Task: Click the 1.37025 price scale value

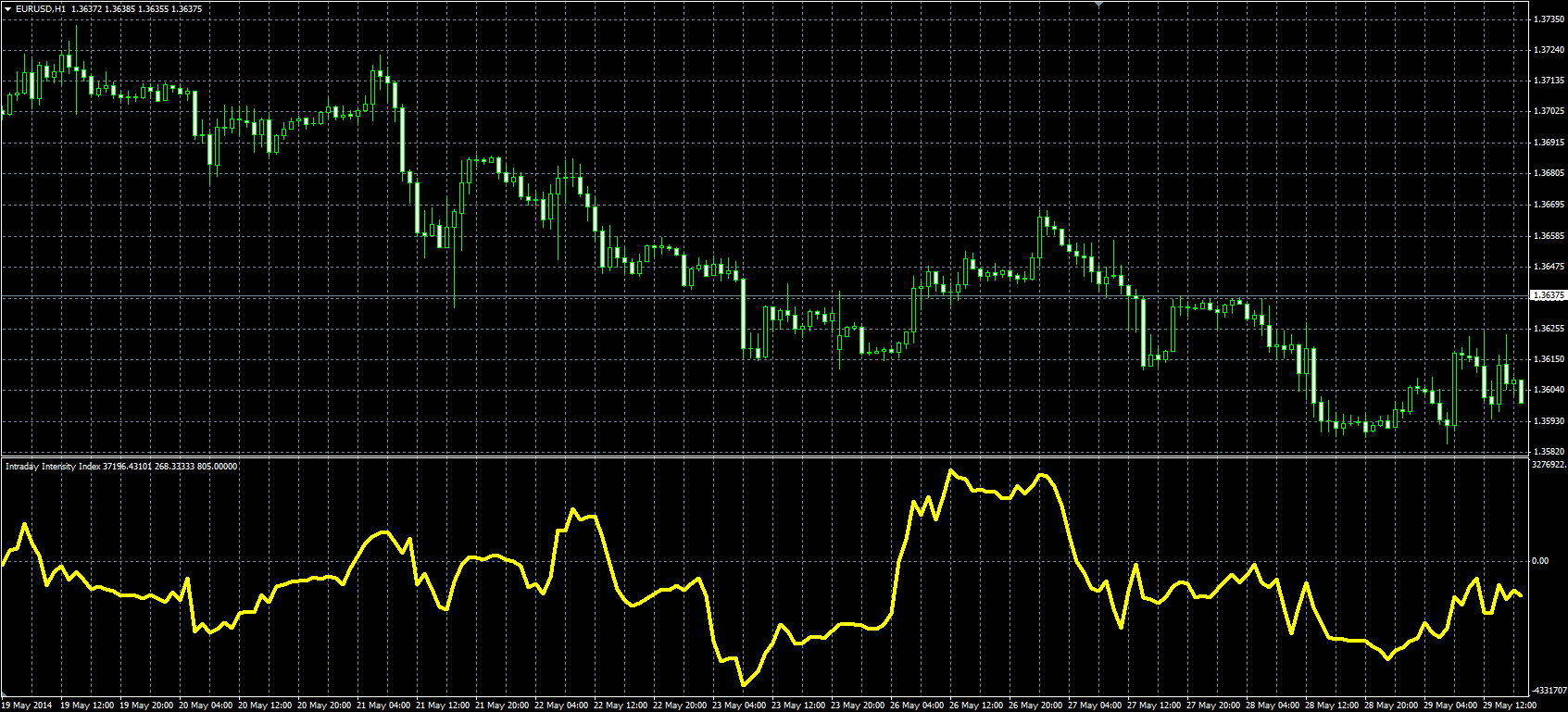Action: point(1549,111)
